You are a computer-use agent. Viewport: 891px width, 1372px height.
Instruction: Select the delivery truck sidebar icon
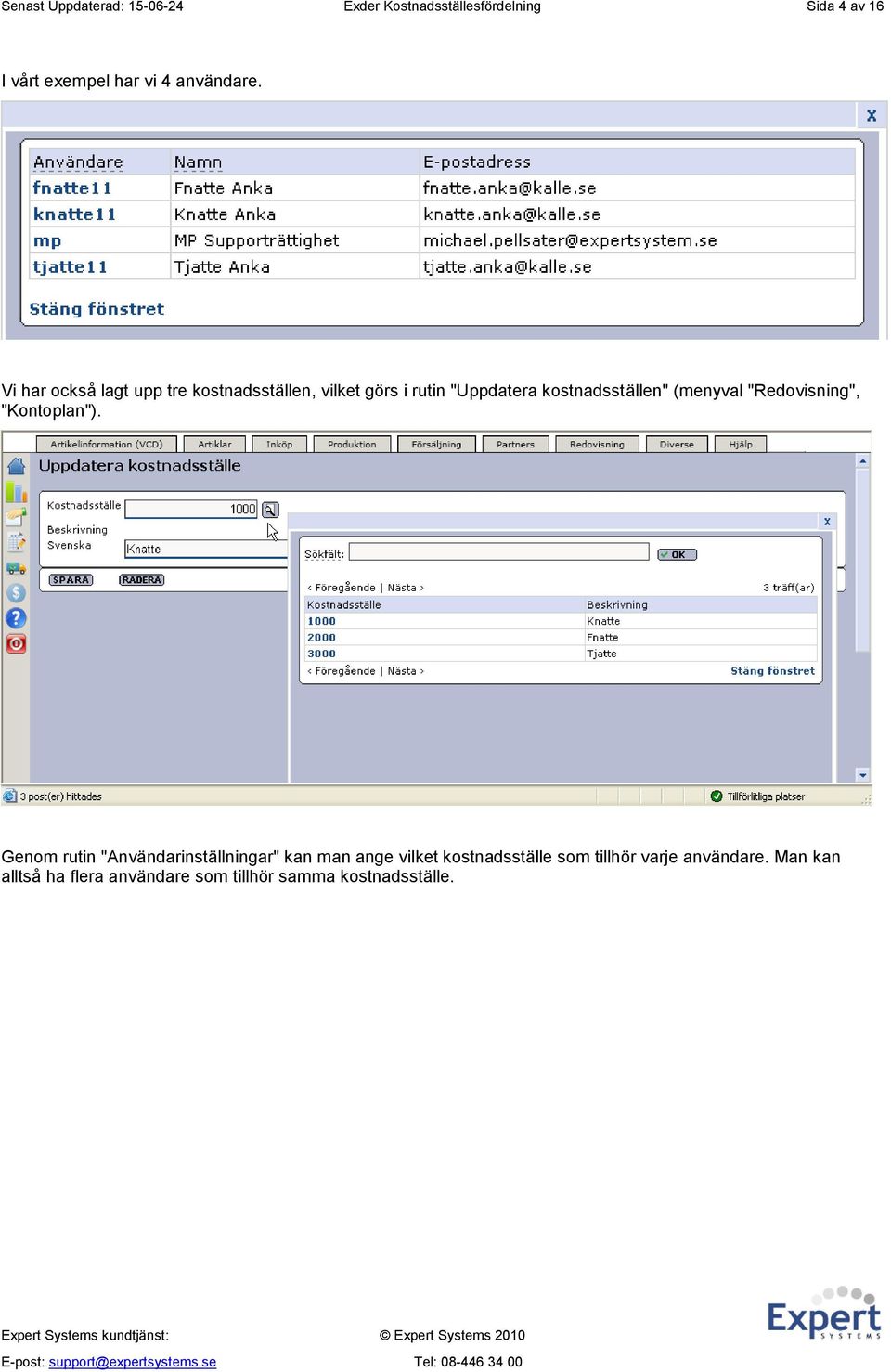click(x=16, y=567)
